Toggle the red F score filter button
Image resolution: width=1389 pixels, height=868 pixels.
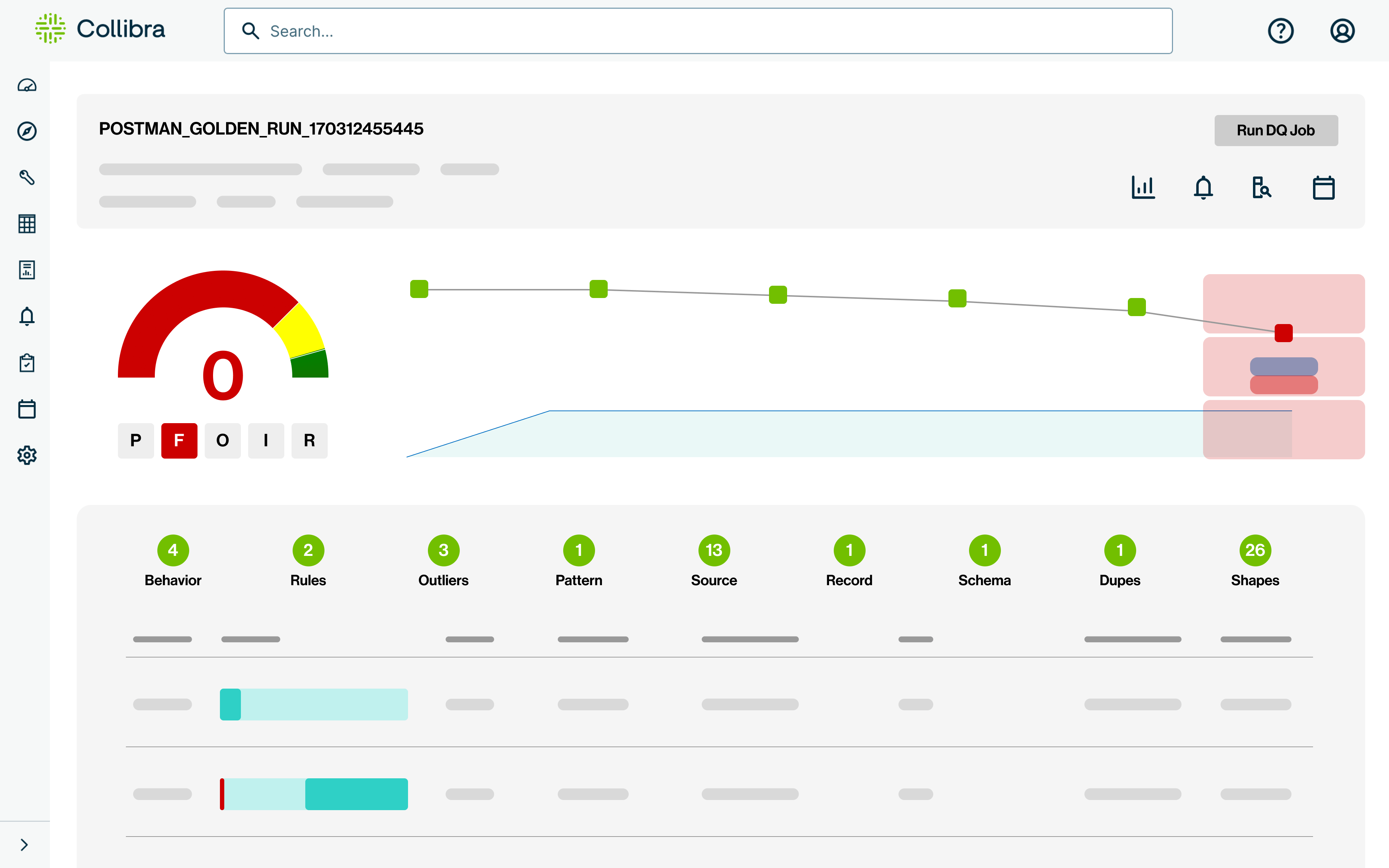coord(179,440)
